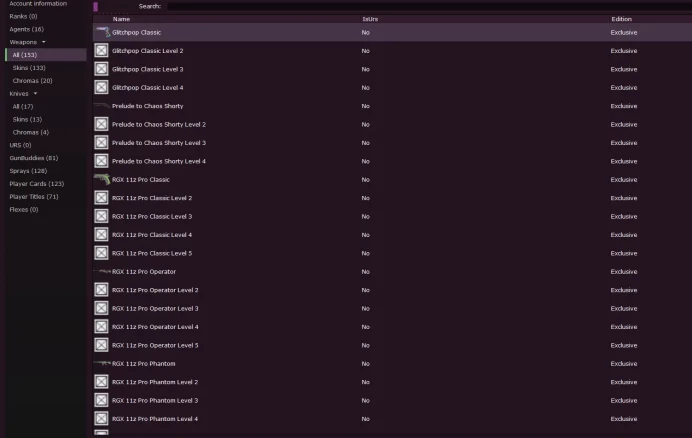
Task: Sort by the Name column header
Action: pos(121,19)
